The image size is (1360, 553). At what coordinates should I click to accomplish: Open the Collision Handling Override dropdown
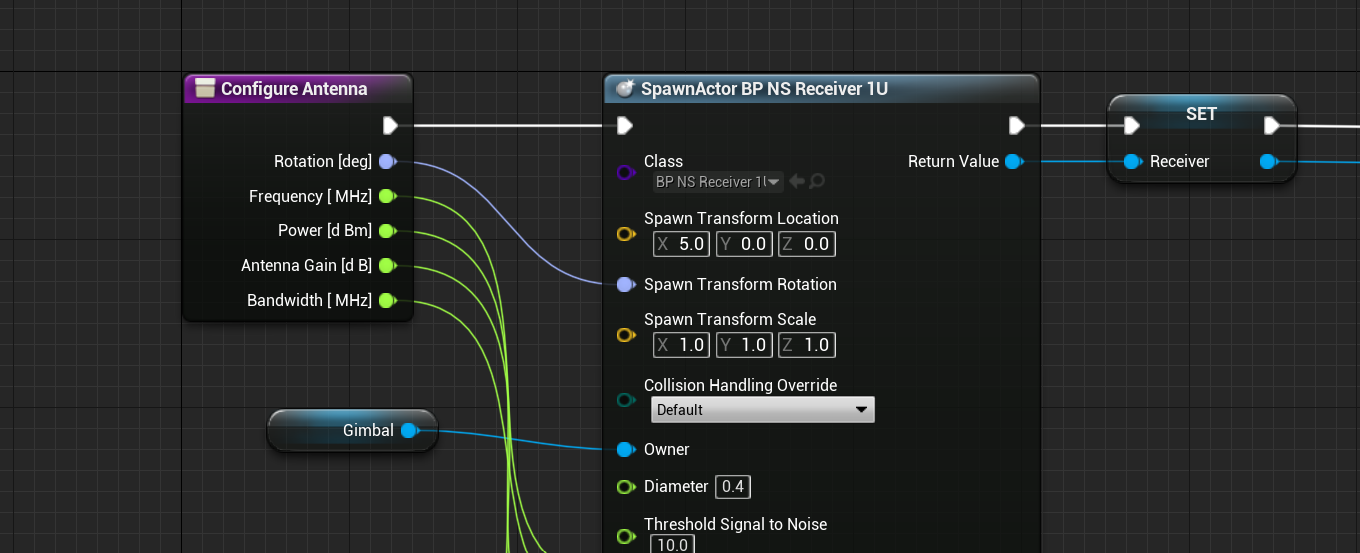coord(762,410)
